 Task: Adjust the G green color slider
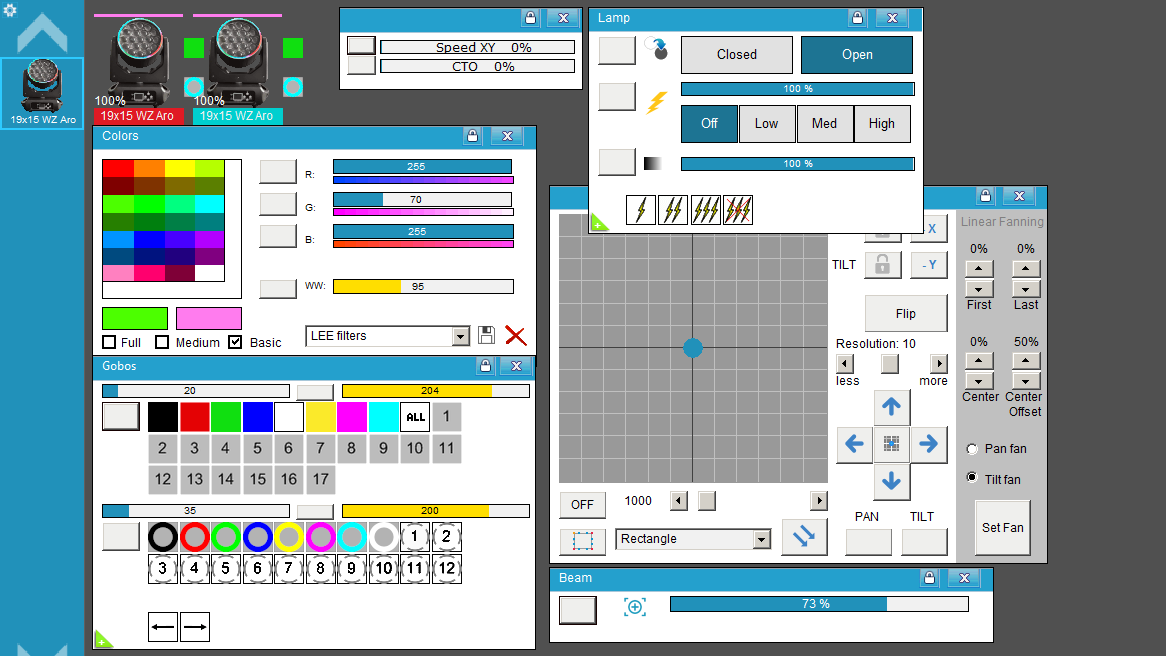click(422, 199)
